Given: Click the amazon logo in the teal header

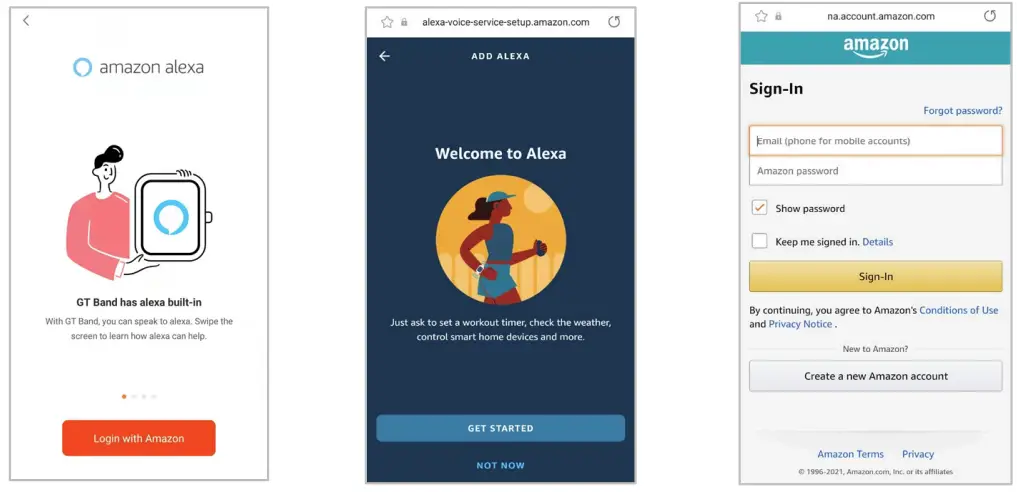Looking at the screenshot, I should pyautogui.click(x=876, y=47).
